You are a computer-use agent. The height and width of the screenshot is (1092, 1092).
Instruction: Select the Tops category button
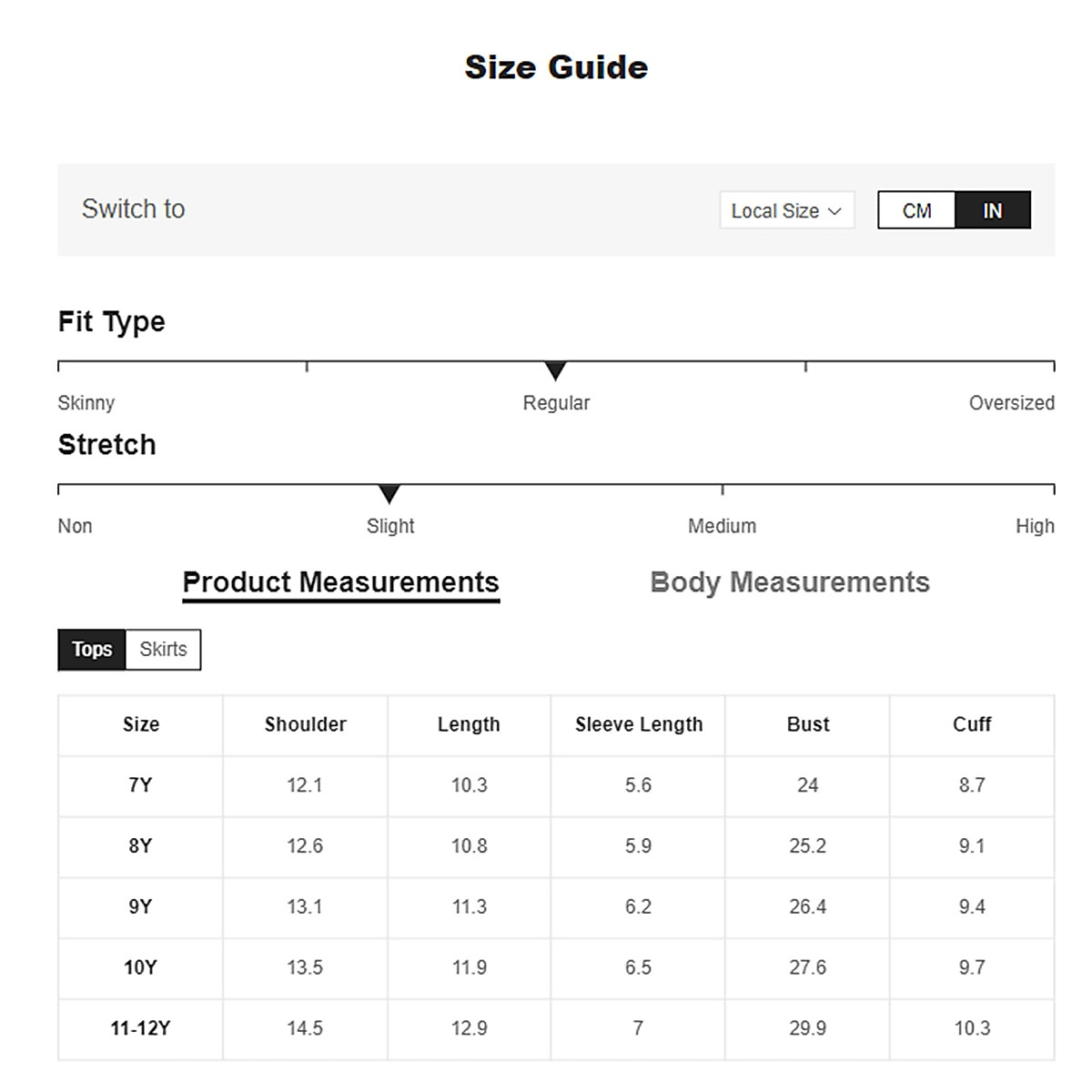pos(92,650)
